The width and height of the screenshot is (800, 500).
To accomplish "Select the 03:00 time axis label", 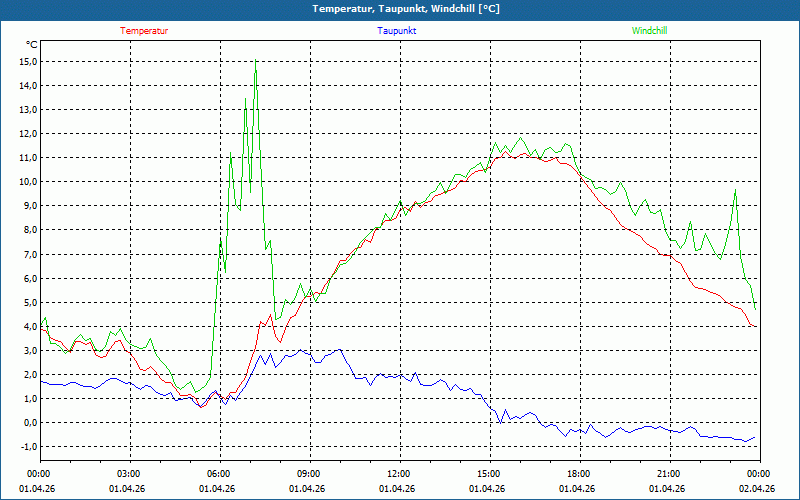I will [129, 474].
